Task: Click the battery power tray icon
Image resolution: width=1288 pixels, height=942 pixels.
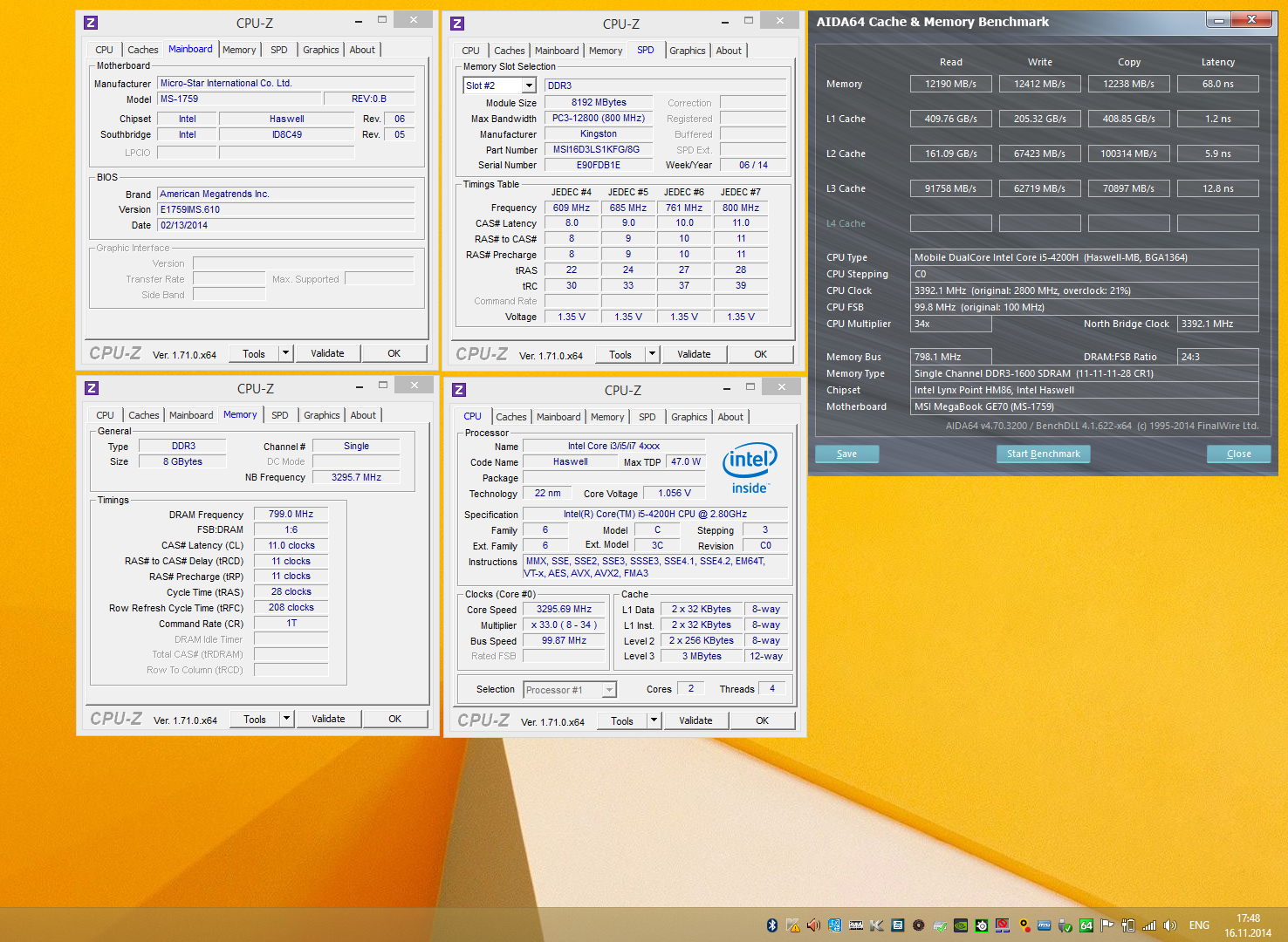Action: coord(1128,925)
